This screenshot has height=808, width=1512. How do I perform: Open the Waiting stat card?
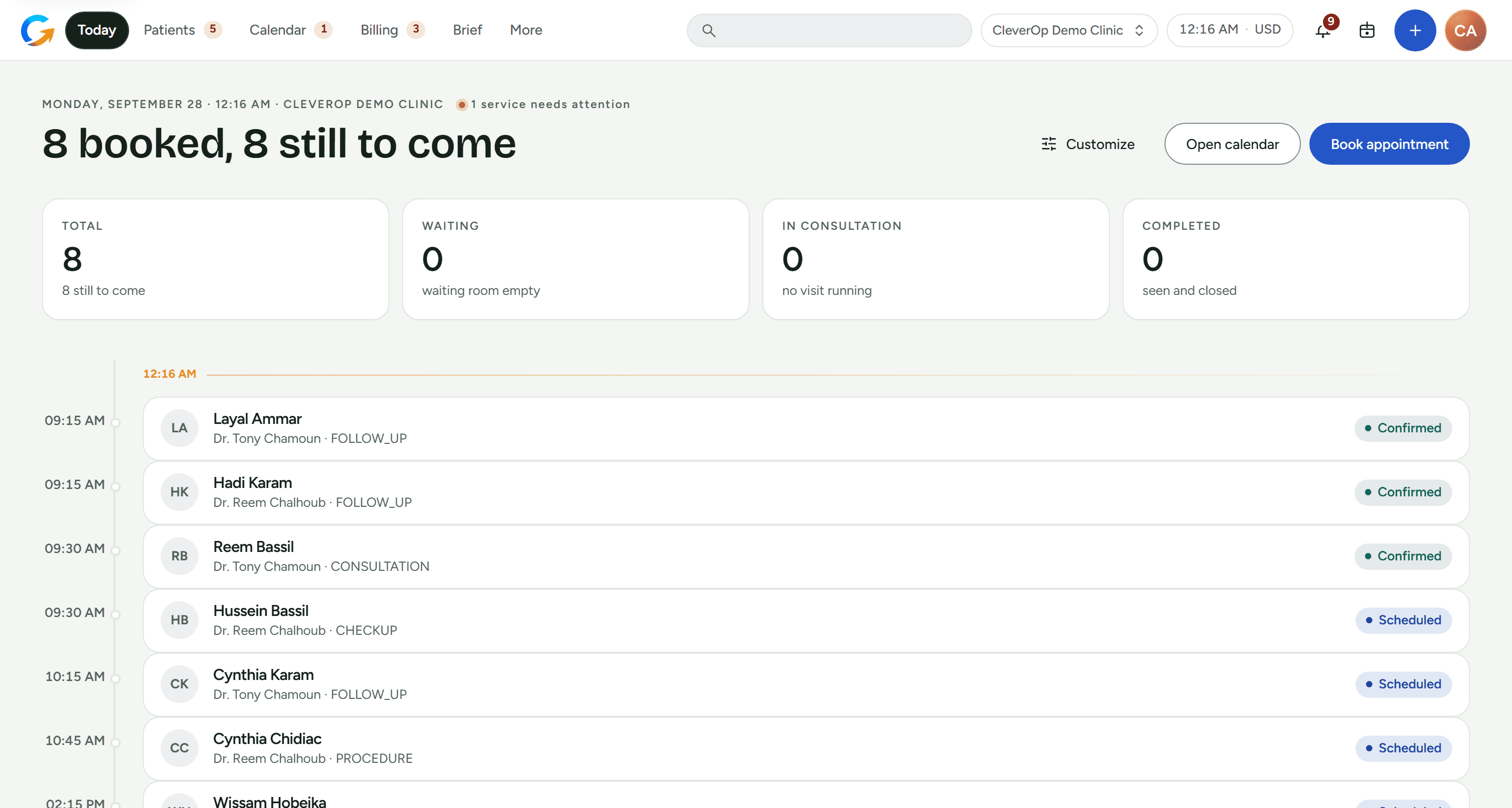(575, 259)
